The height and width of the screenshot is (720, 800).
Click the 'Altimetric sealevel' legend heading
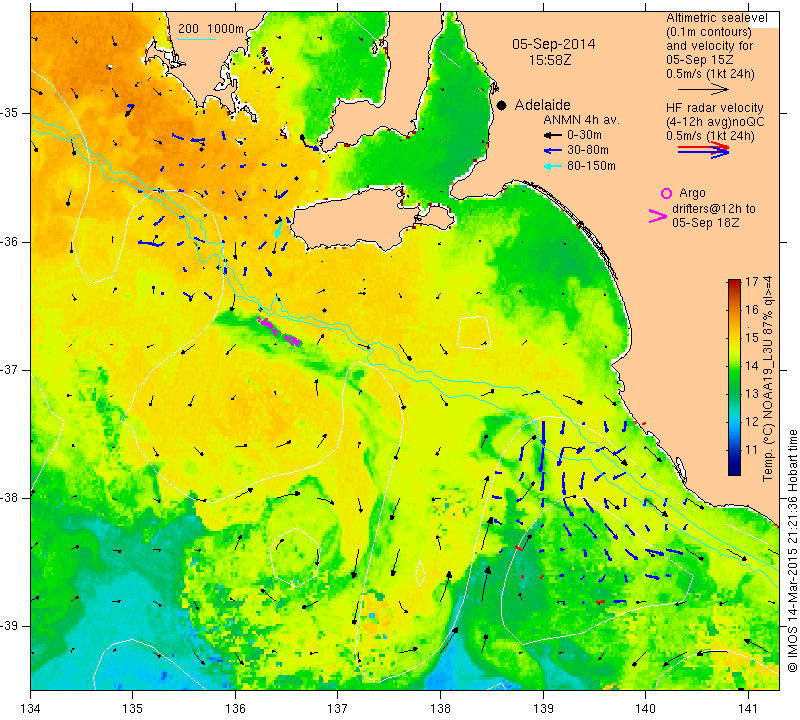coord(717,18)
